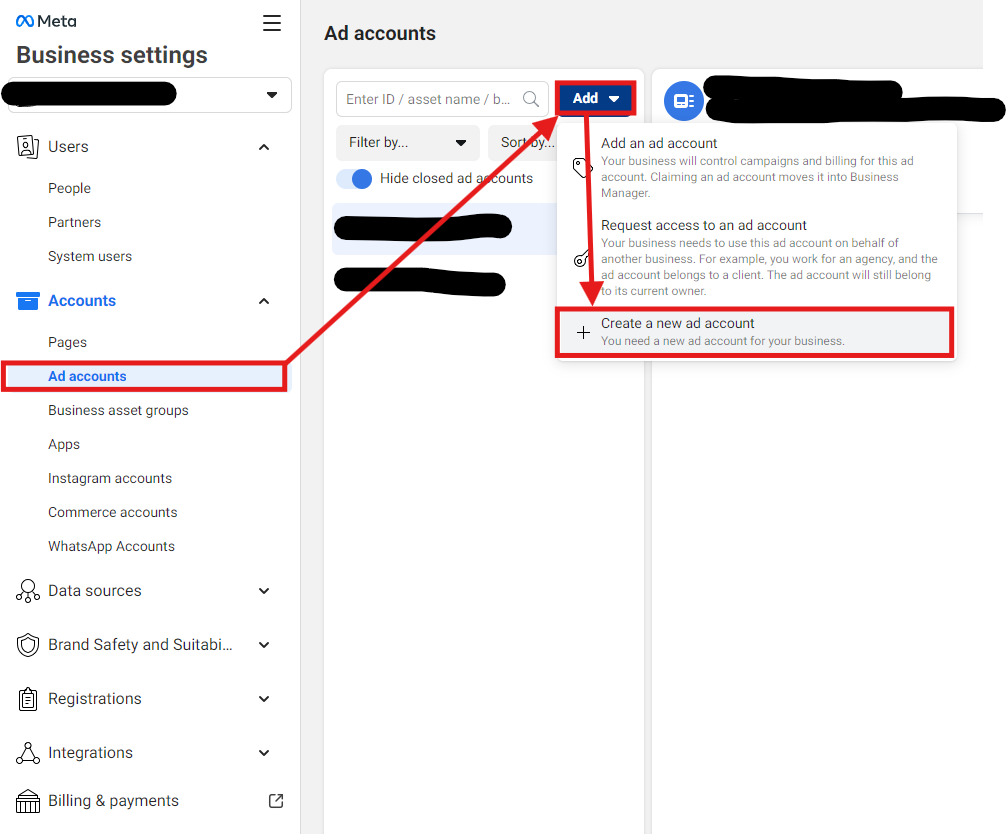Click the hamburger menu icon

tap(272, 23)
